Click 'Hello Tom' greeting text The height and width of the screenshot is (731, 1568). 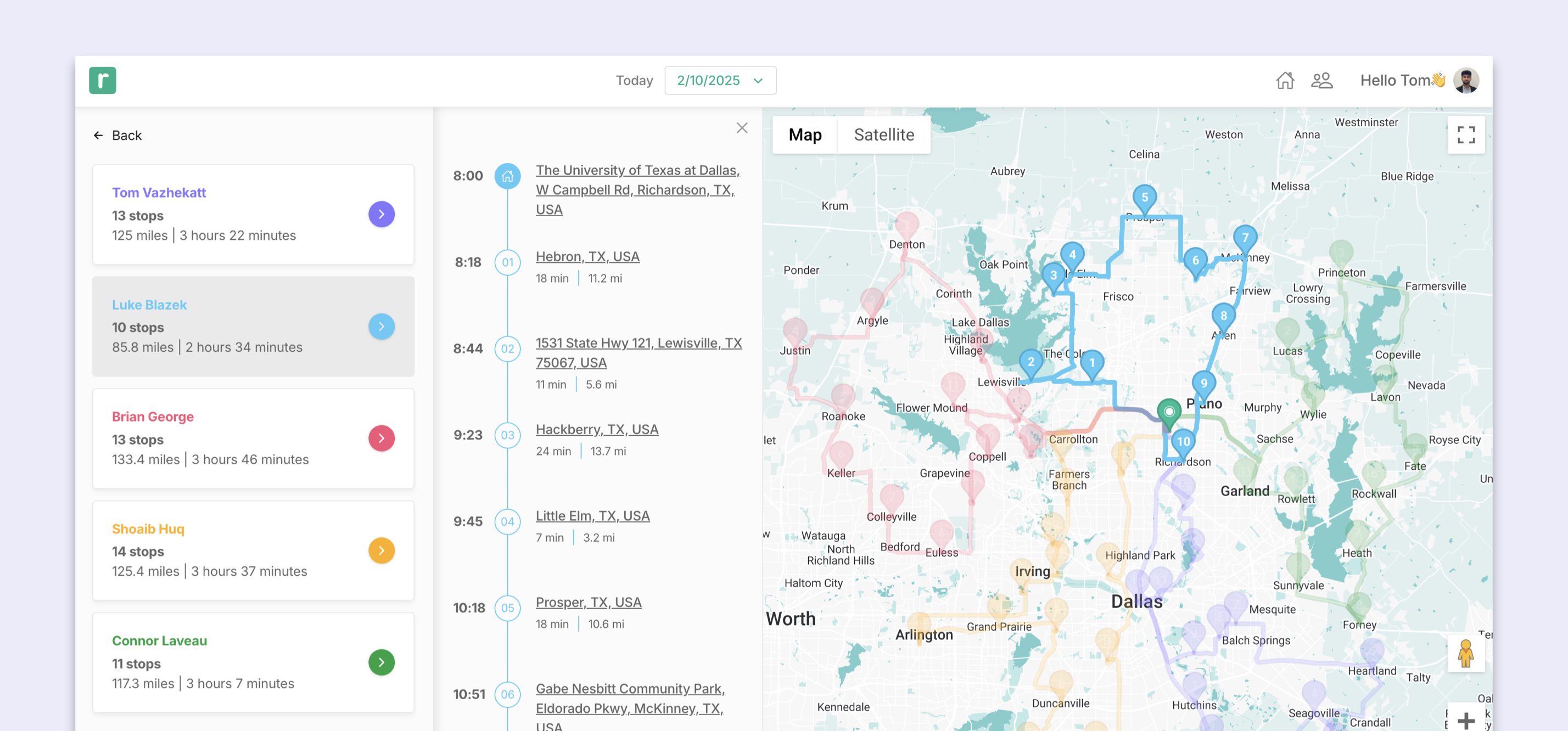(x=1395, y=80)
